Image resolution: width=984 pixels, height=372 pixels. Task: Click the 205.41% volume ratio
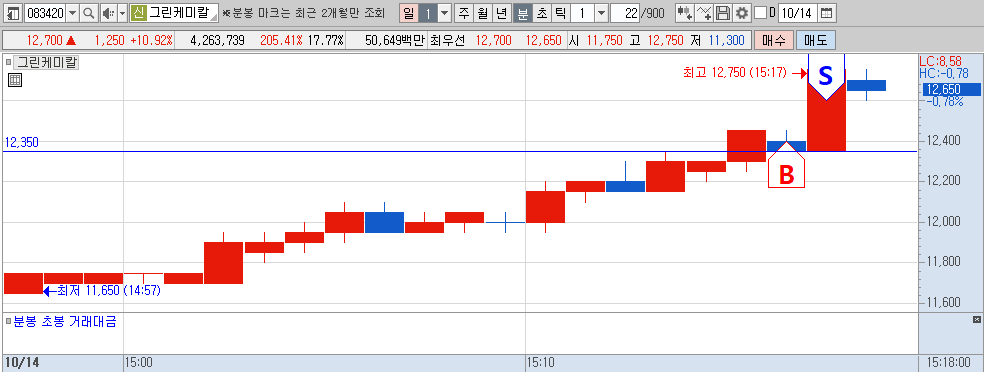(281, 41)
